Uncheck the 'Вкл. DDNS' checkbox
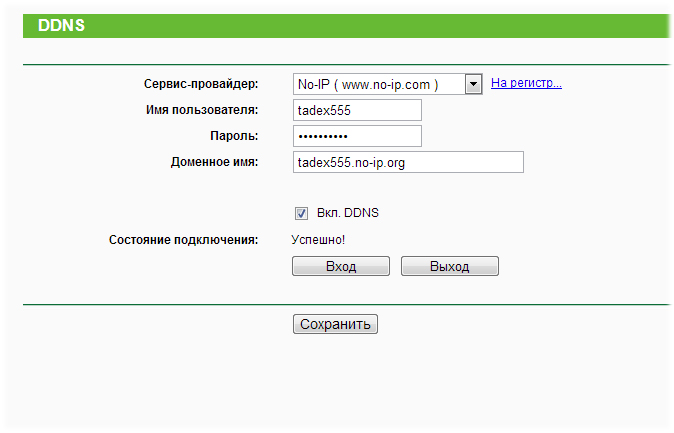The image size is (674, 433). [x=301, y=213]
